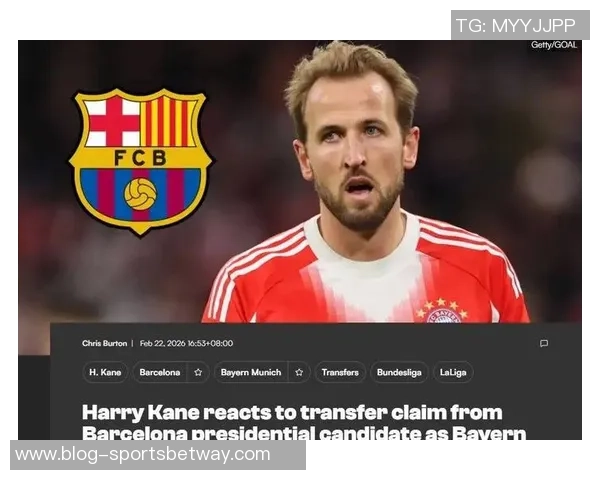Open the Barcelona tag
The width and height of the screenshot is (600, 480).
coord(160,372)
